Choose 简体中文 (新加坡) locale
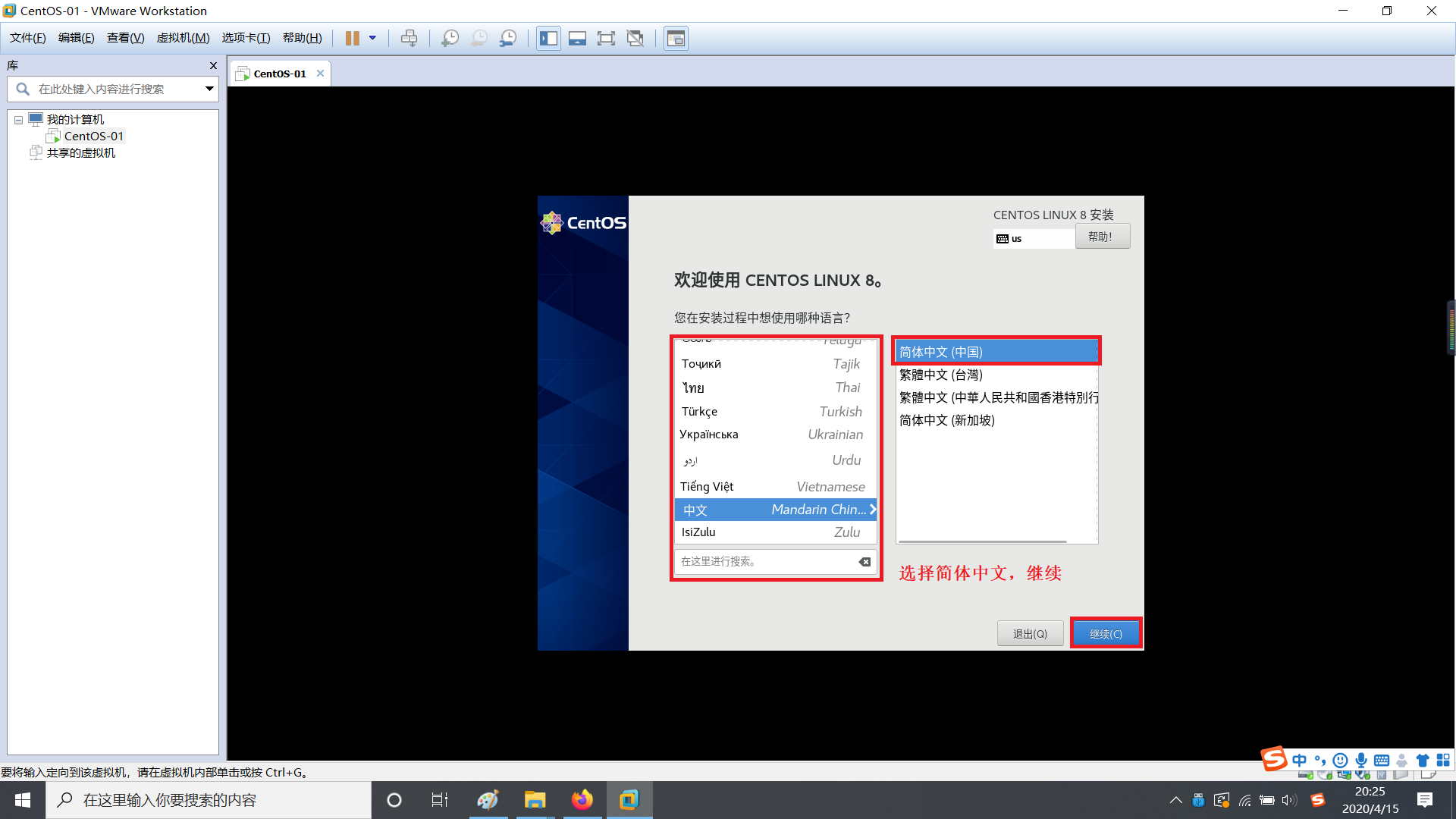This screenshot has width=1456, height=819. [996, 420]
